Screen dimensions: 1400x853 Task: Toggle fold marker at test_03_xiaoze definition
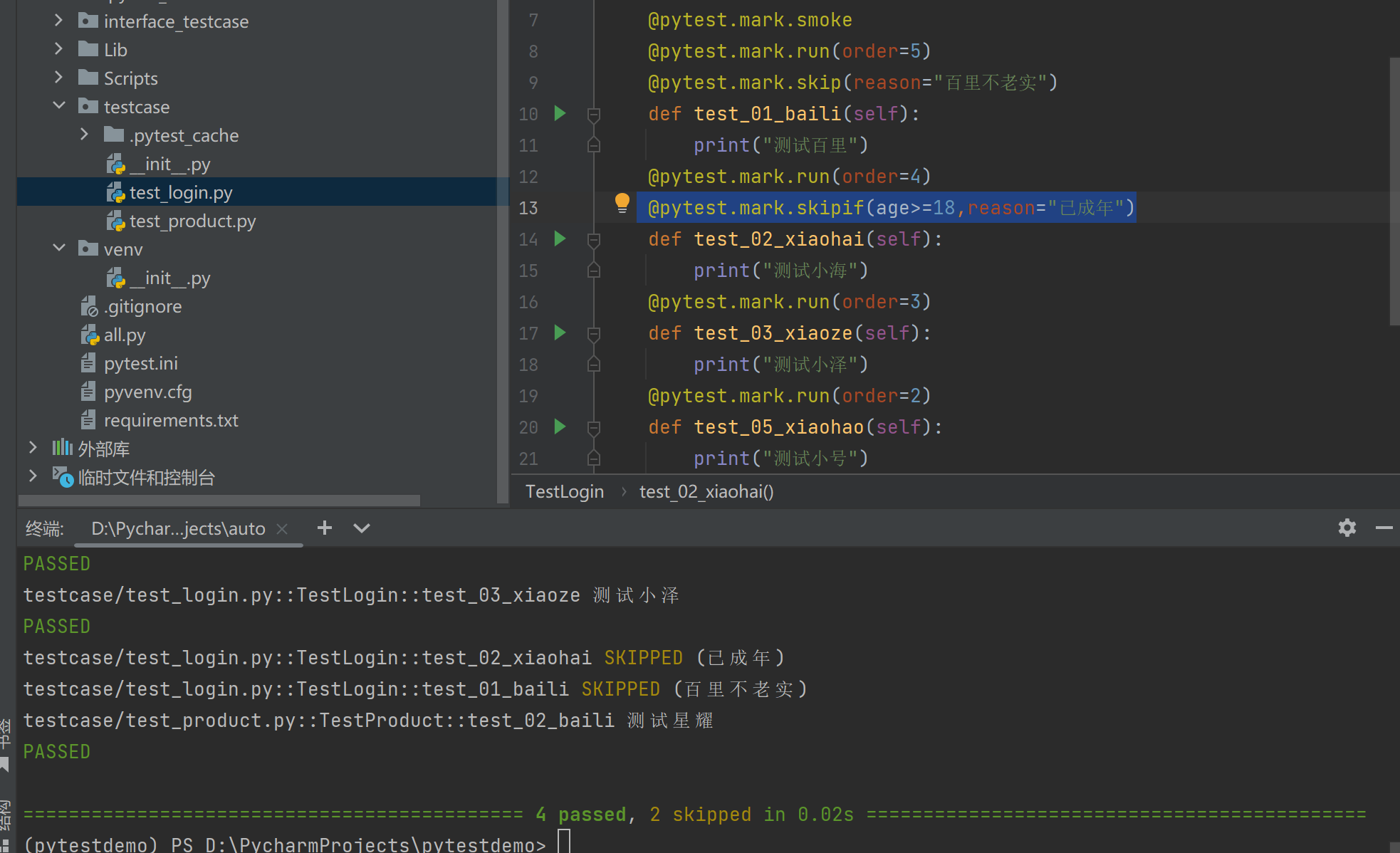[x=593, y=333]
